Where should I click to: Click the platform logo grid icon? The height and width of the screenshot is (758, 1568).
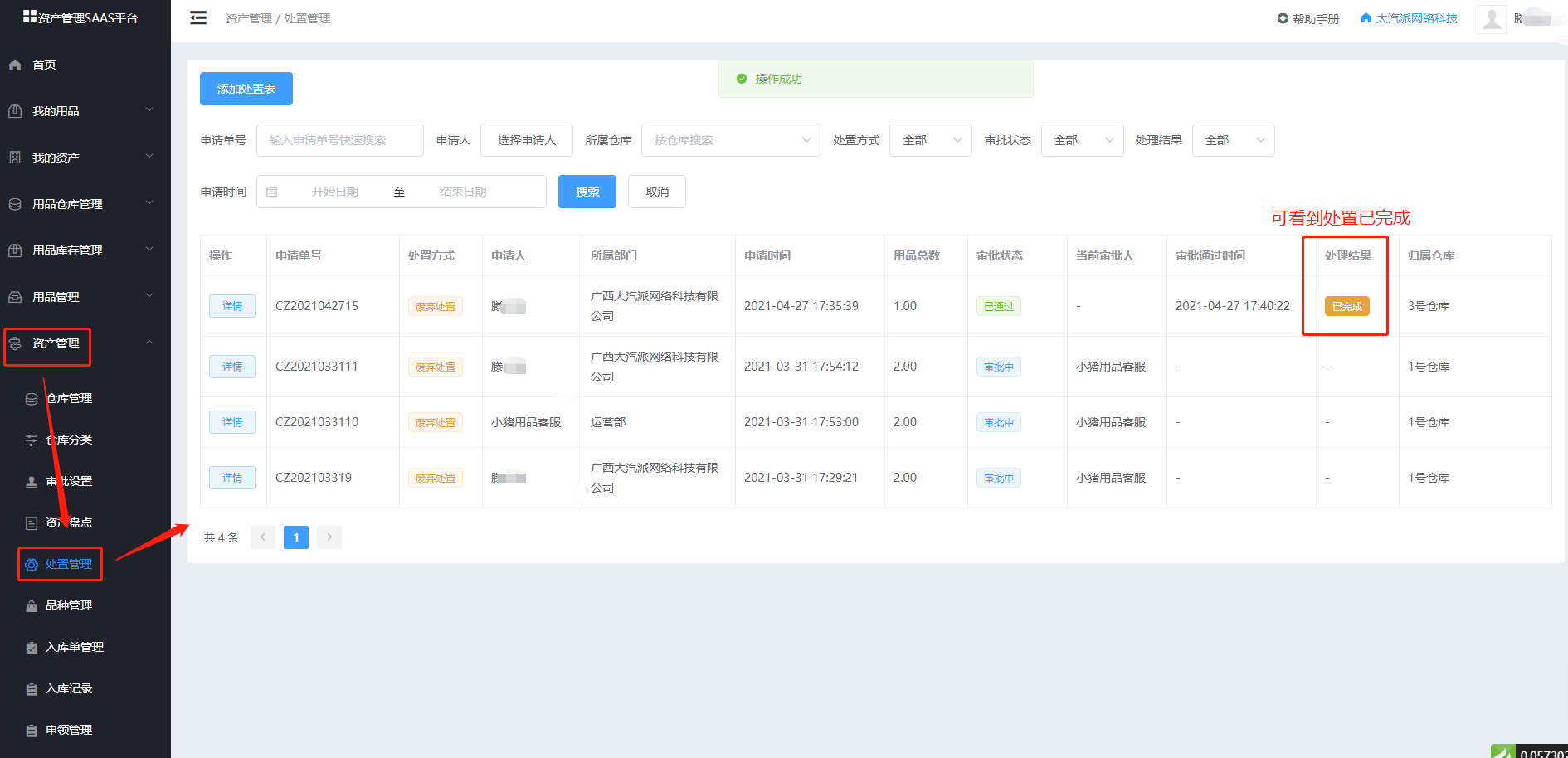point(30,16)
